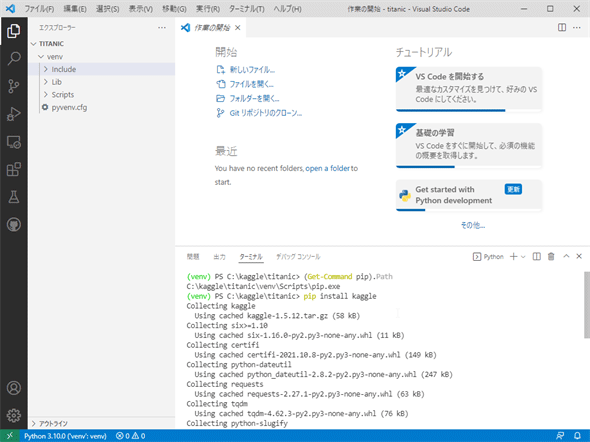
Task: Open the ファイル(F) menu
Action: tap(39, 9)
